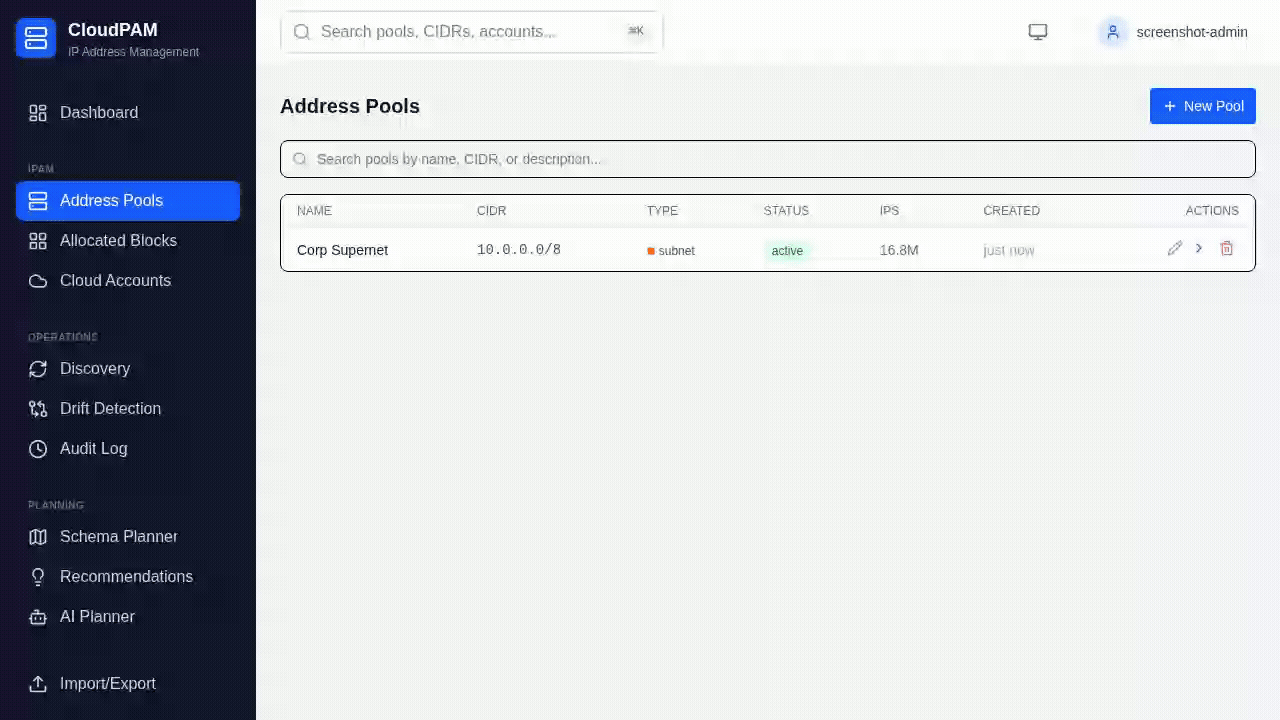Edit the Corp Supernet pool
This screenshot has width=1280, height=720.
click(x=1175, y=249)
